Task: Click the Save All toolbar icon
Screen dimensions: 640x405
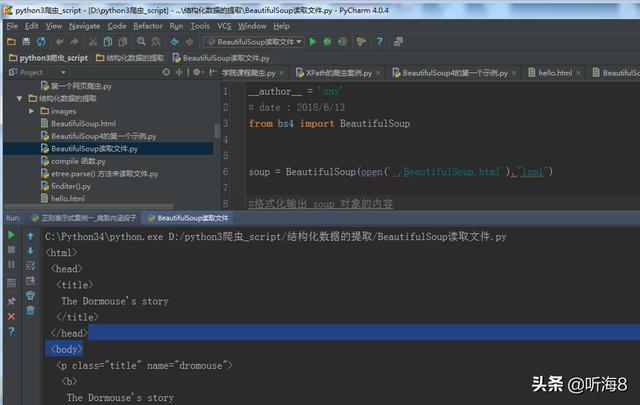Action: [x=26, y=42]
